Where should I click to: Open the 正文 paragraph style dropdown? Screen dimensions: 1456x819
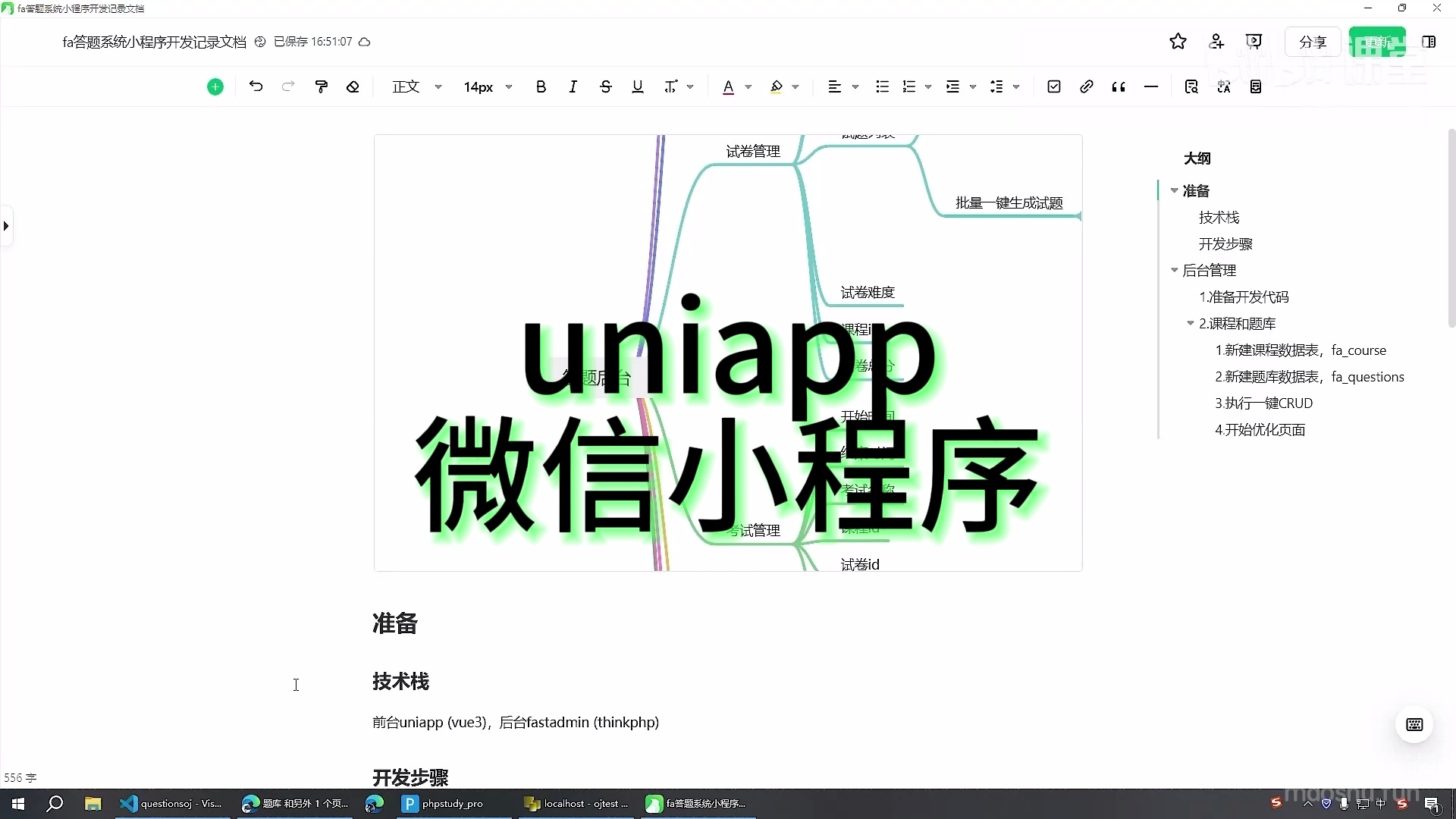tap(416, 86)
